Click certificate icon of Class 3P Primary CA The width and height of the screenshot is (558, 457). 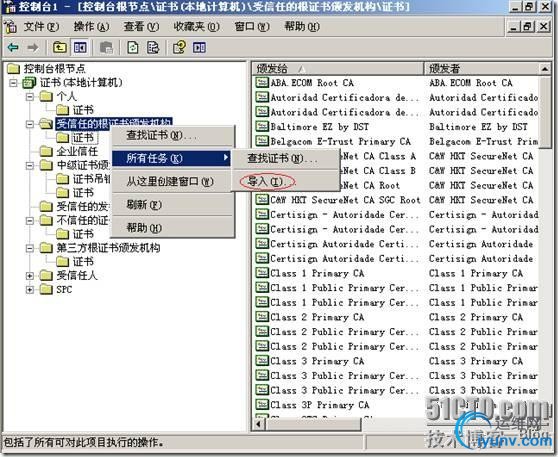tap(262, 405)
